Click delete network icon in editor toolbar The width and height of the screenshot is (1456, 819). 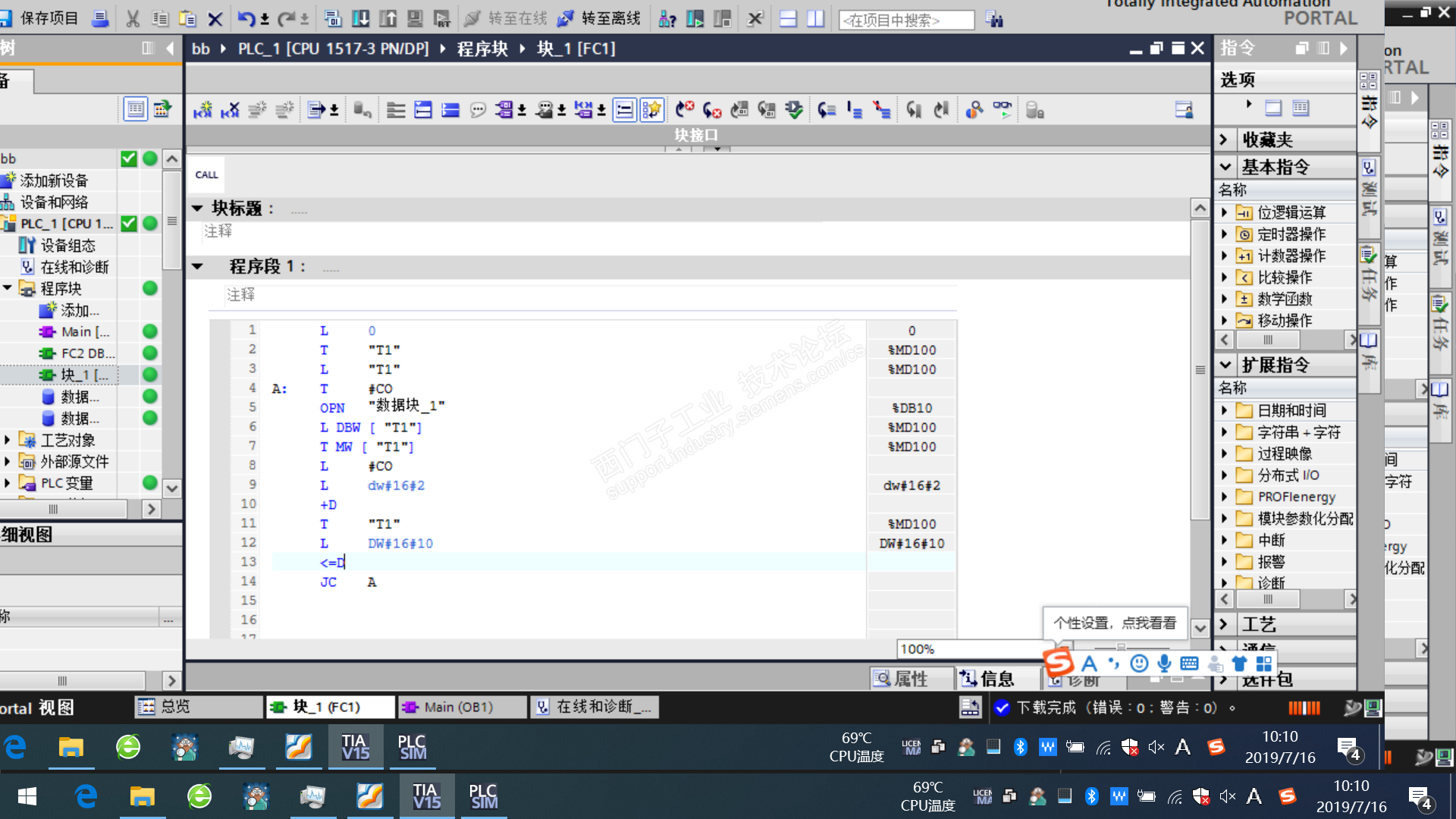(x=230, y=110)
